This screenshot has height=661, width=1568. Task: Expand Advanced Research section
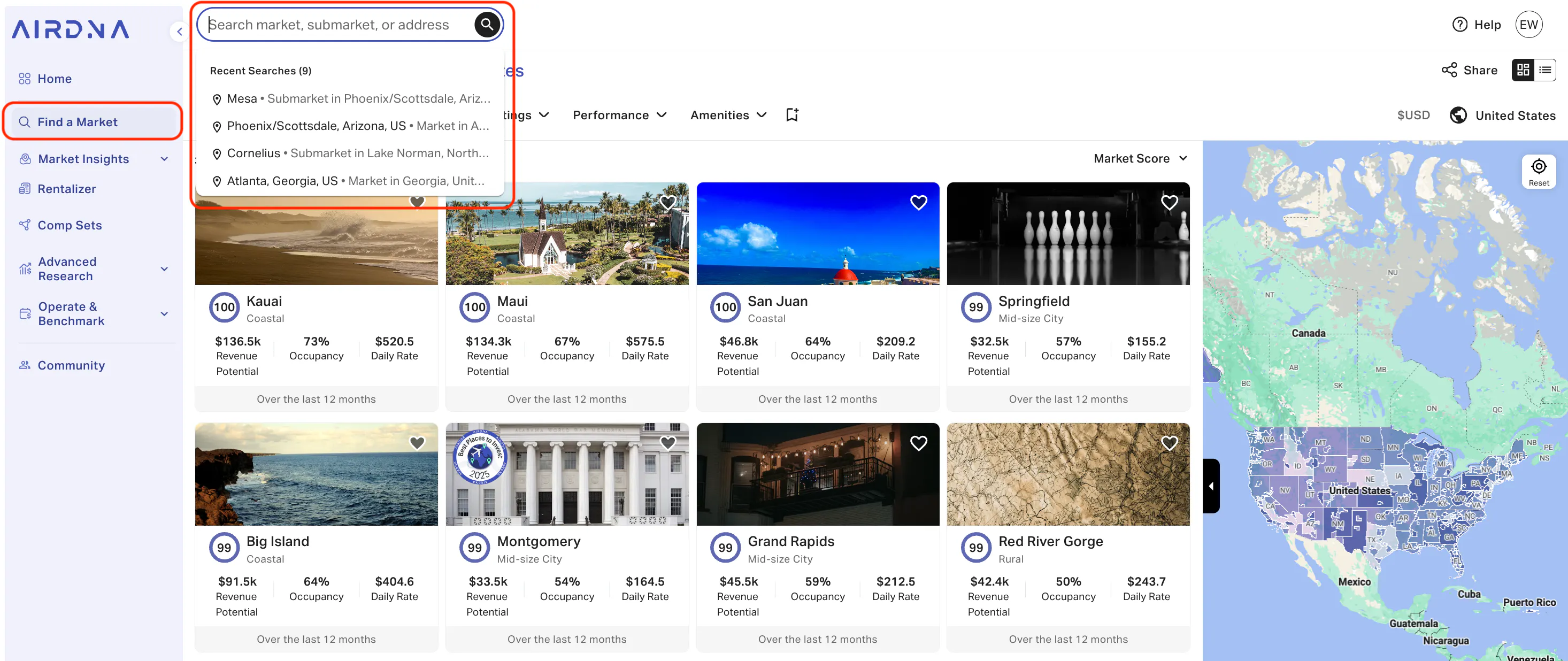[x=94, y=268]
